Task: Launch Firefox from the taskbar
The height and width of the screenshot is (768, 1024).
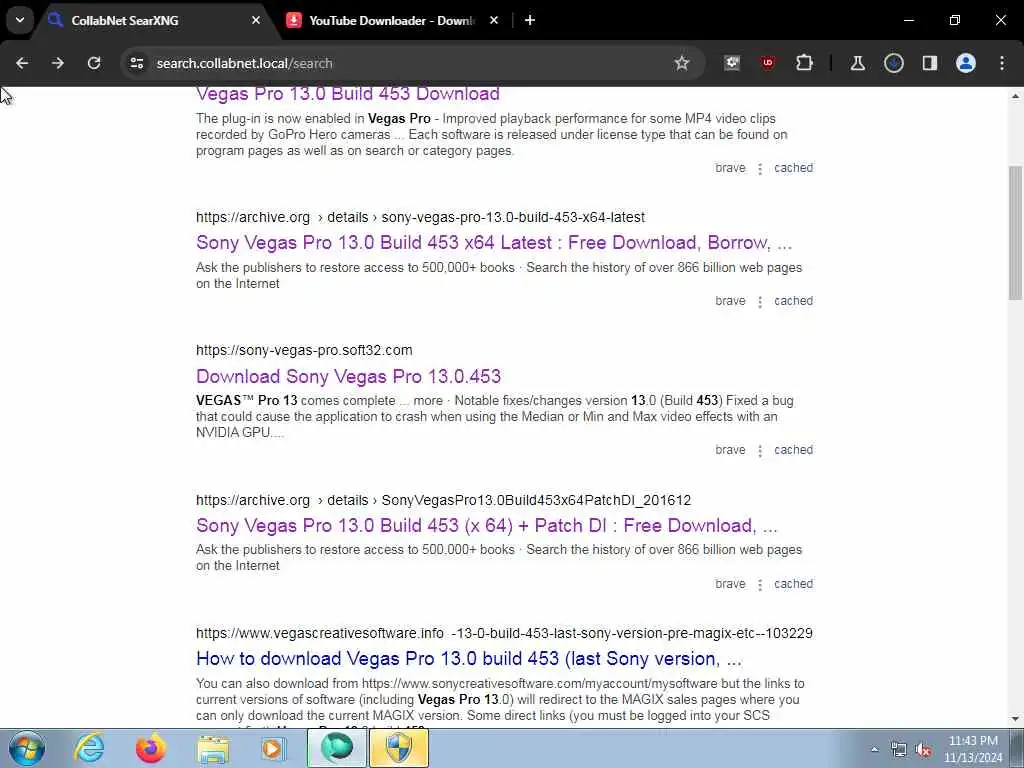Action: click(x=151, y=748)
